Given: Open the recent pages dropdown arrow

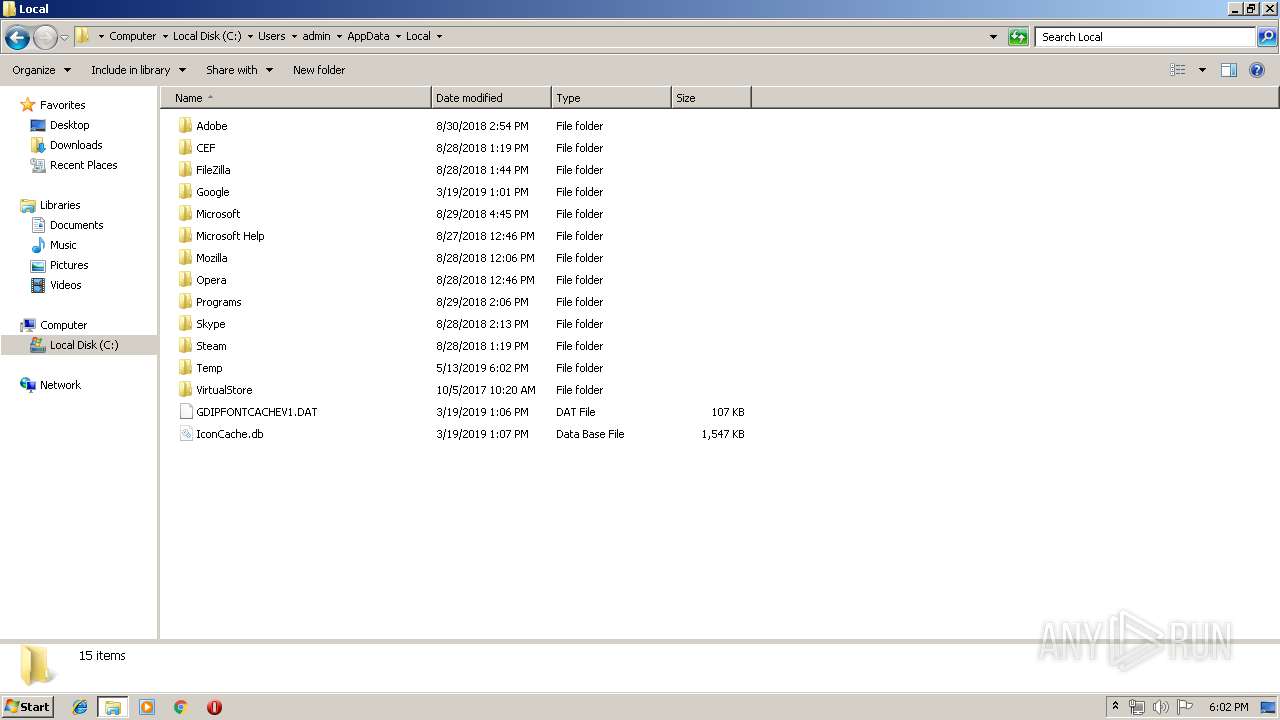Looking at the screenshot, I should pos(64,38).
